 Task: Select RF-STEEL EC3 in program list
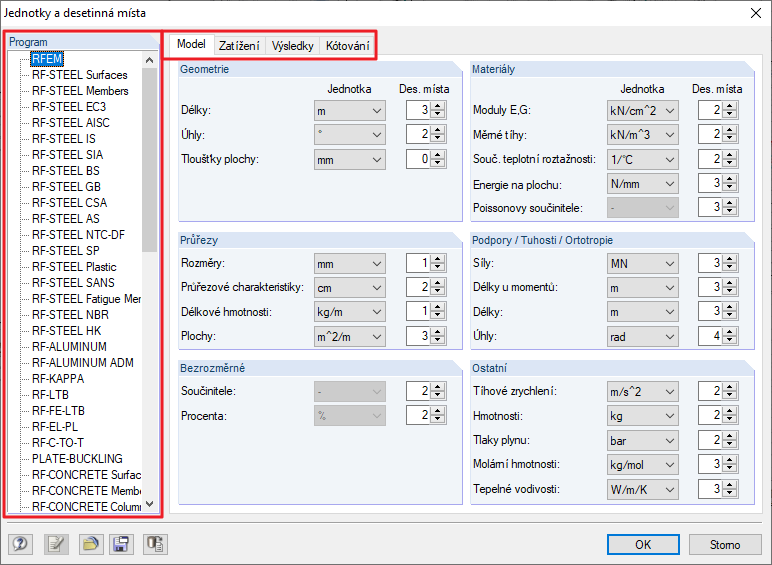click(69, 107)
